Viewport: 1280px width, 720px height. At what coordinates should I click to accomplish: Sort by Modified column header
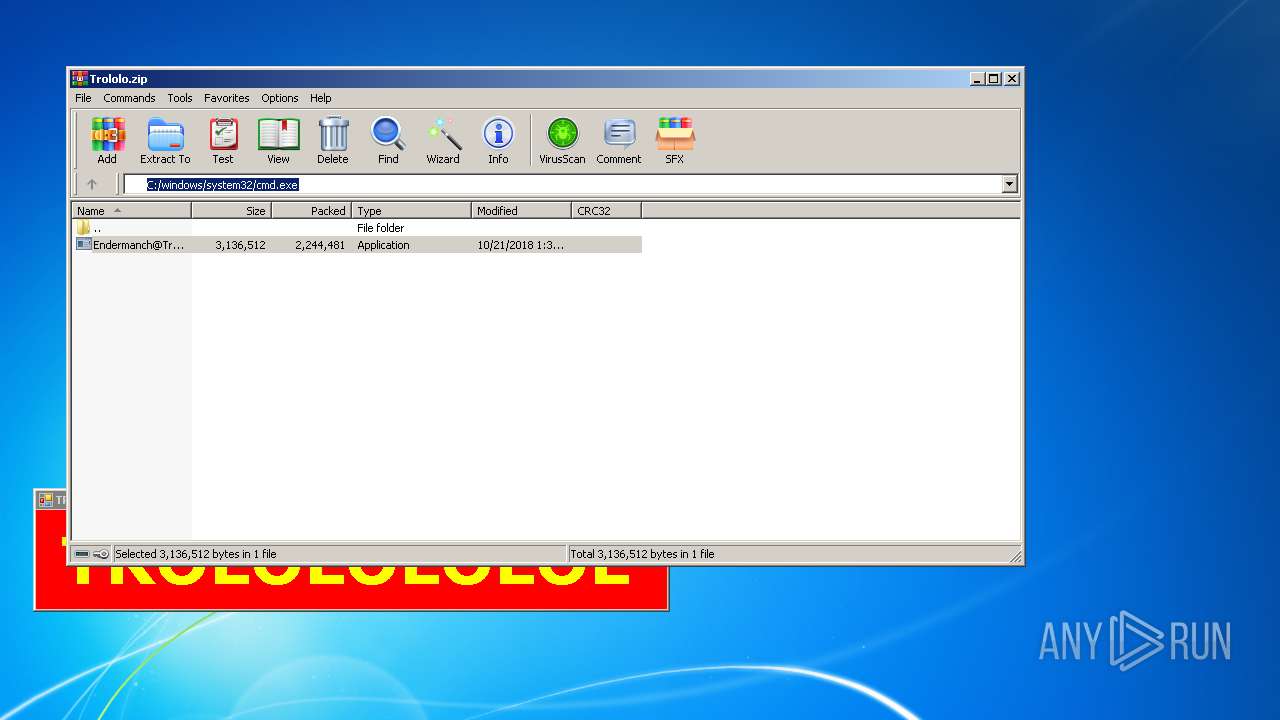521,211
